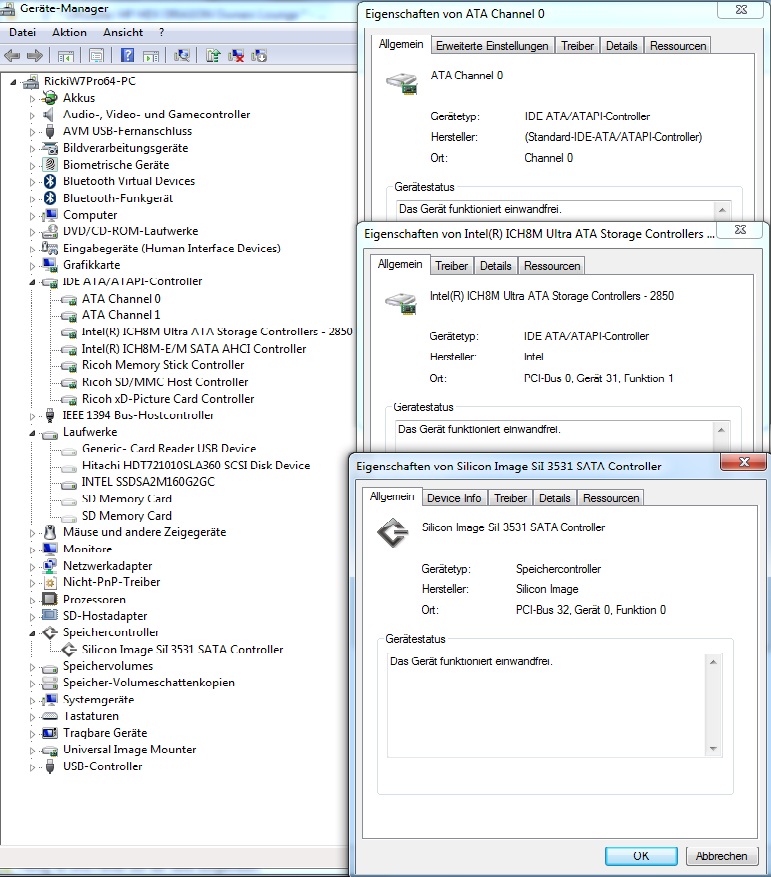
Task: Click the Bluetooth Virtual Devices icon
Action: click(50, 181)
